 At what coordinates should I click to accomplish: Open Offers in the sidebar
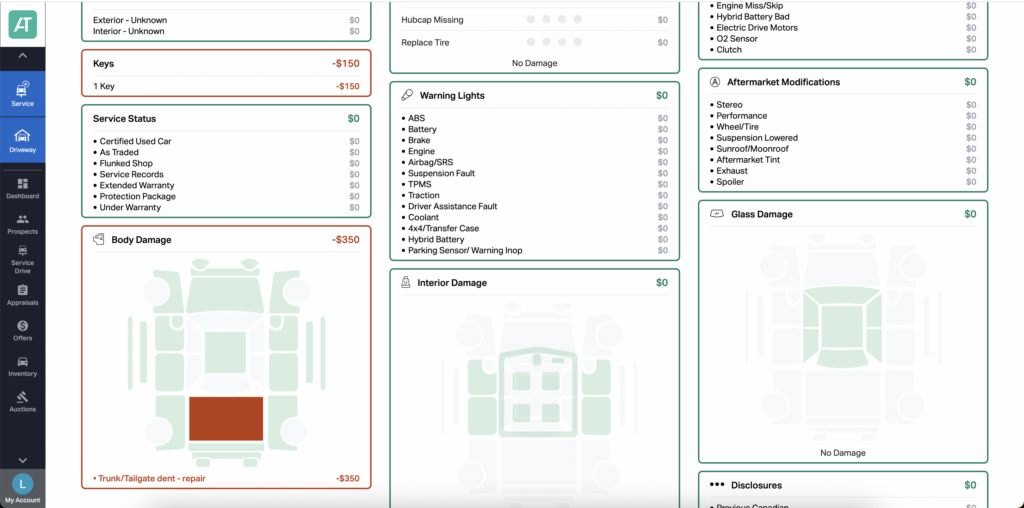click(22, 330)
